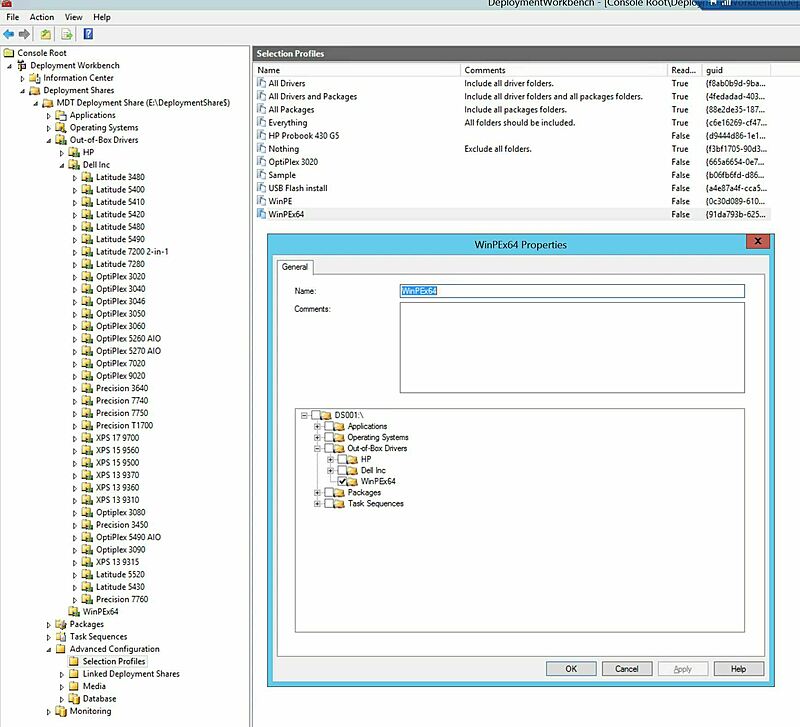Check the Dell Inc folder checkbox
800x727 pixels.
coord(342,470)
